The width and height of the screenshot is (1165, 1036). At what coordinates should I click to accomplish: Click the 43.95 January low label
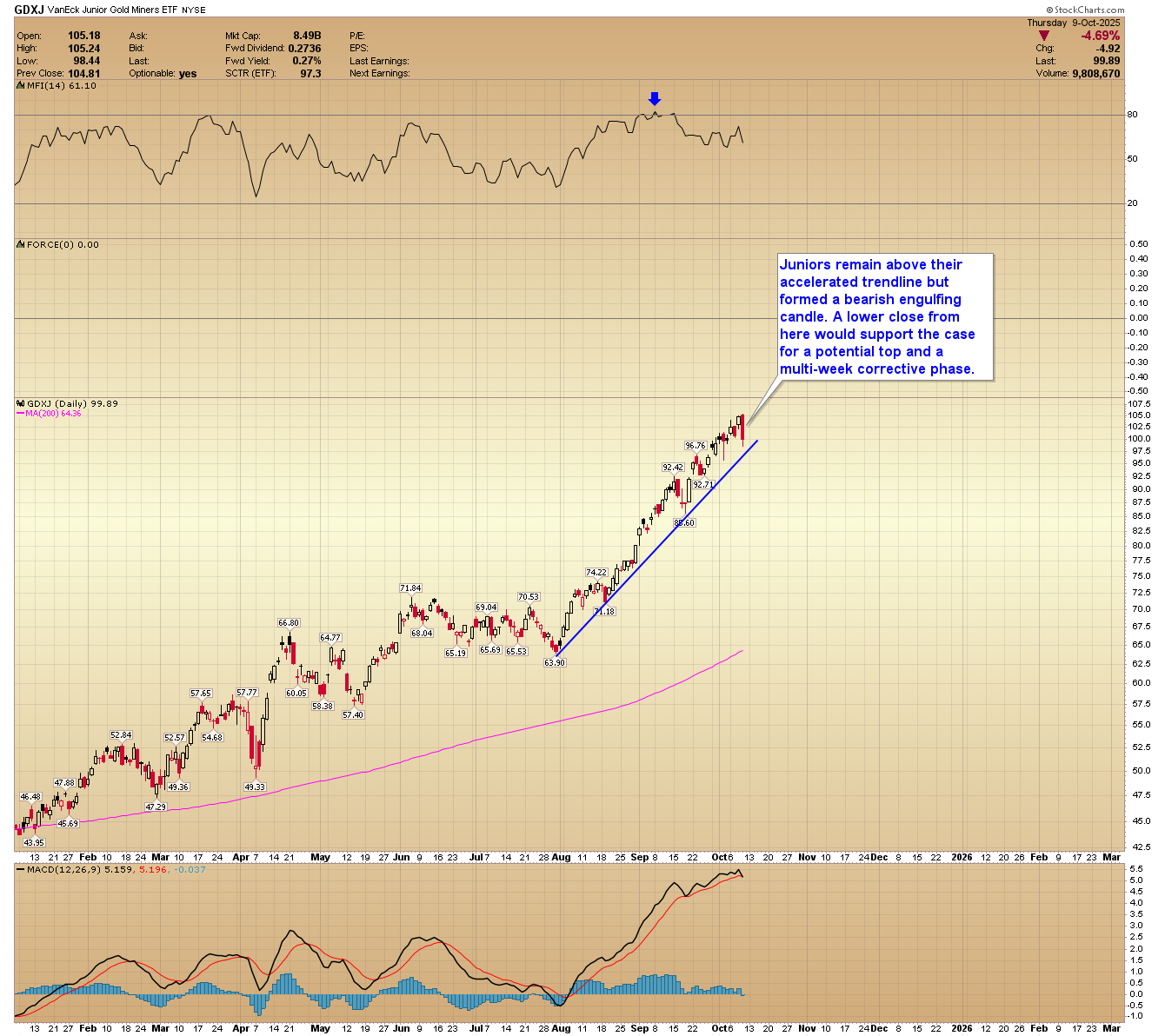(x=34, y=843)
